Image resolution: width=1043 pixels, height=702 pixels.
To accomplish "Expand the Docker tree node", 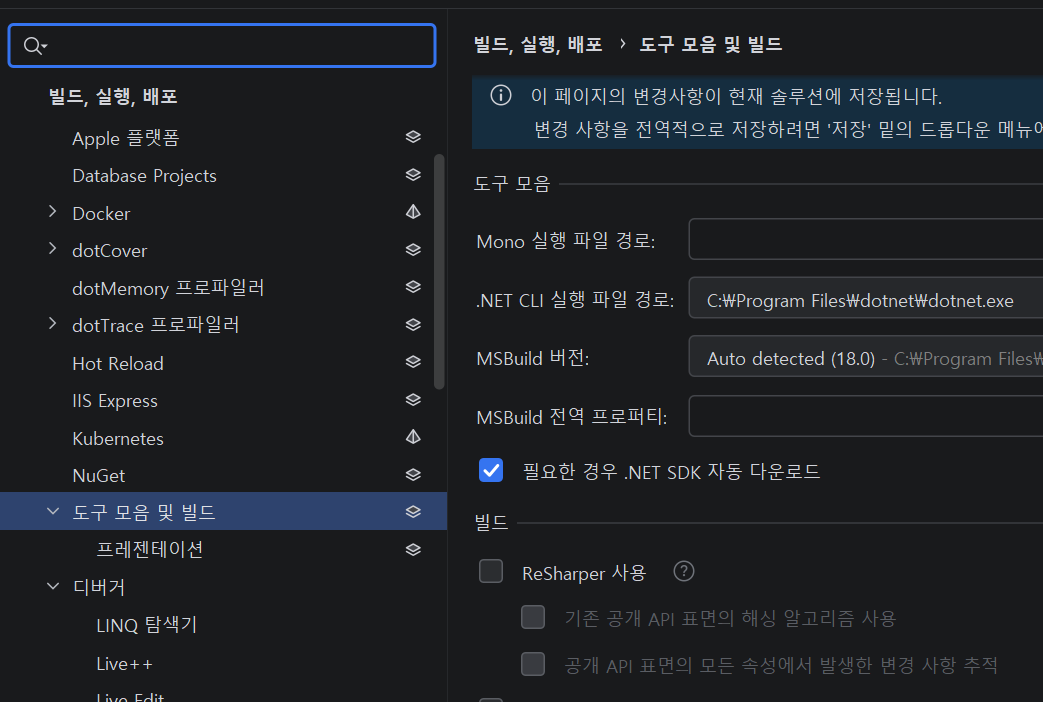I will 52,212.
